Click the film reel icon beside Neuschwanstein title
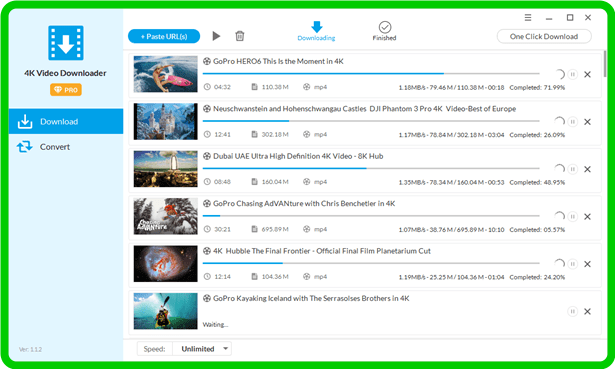Viewport: 615px width, 369px height. tap(207, 109)
